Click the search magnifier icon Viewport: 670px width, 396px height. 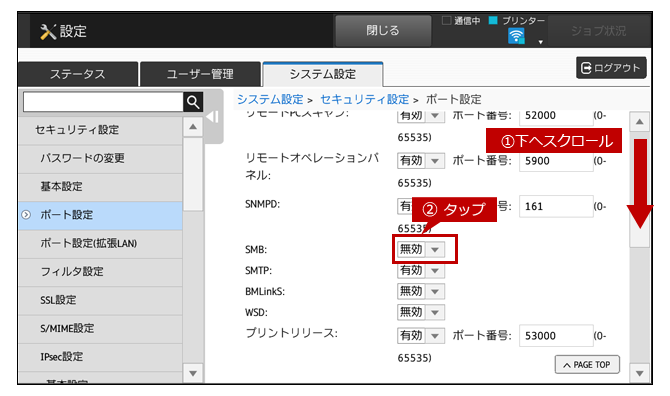pyautogui.click(x=193, y=102)
